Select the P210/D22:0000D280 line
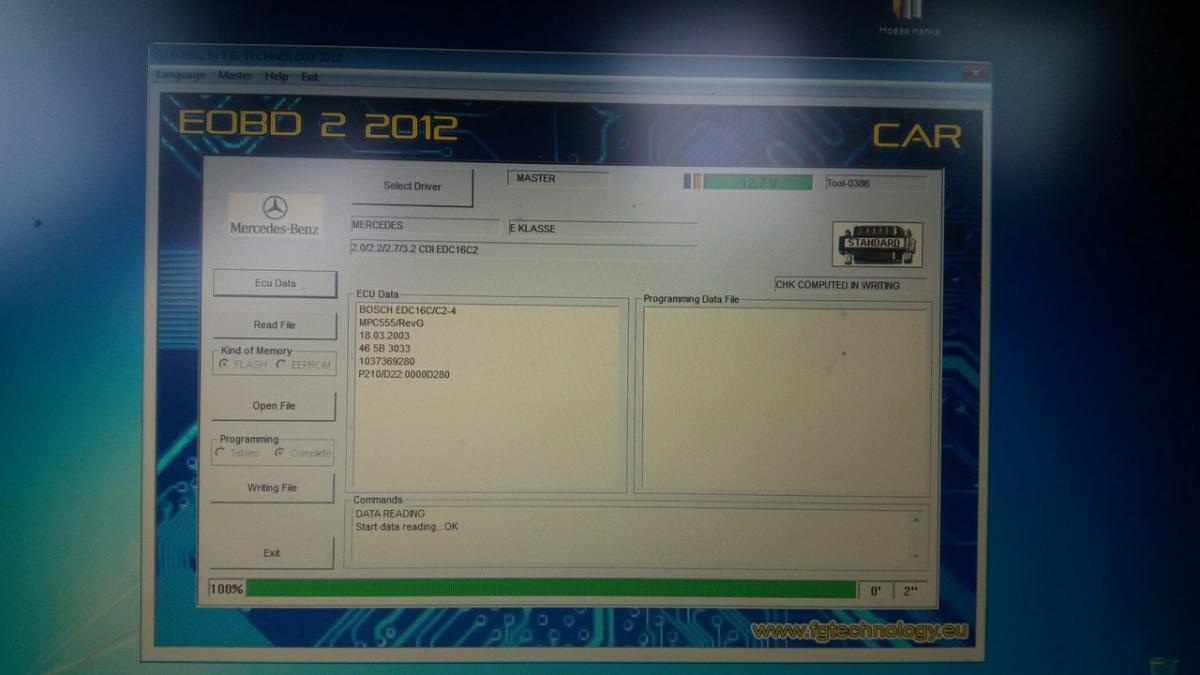Screen dimensions: 1200x675 [404, 374]
